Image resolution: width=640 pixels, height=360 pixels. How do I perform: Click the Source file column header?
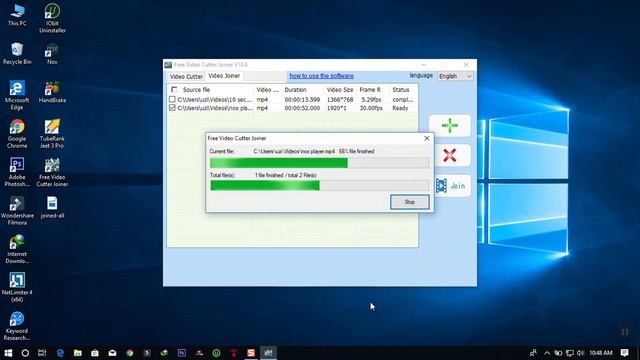point(196,89)
